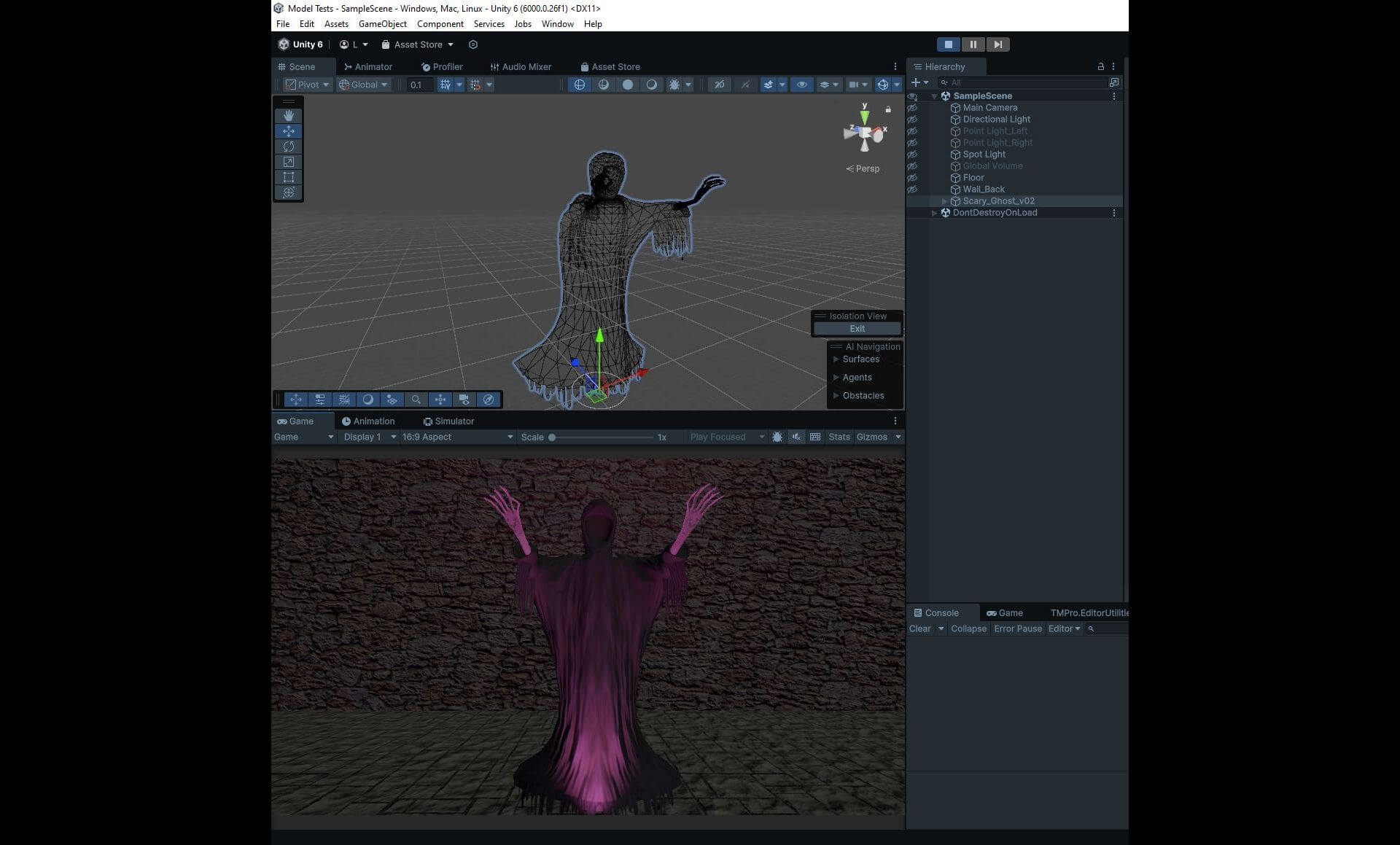
Task: Open Game view panel three-dot menu
Action: [x=895, y=421]
